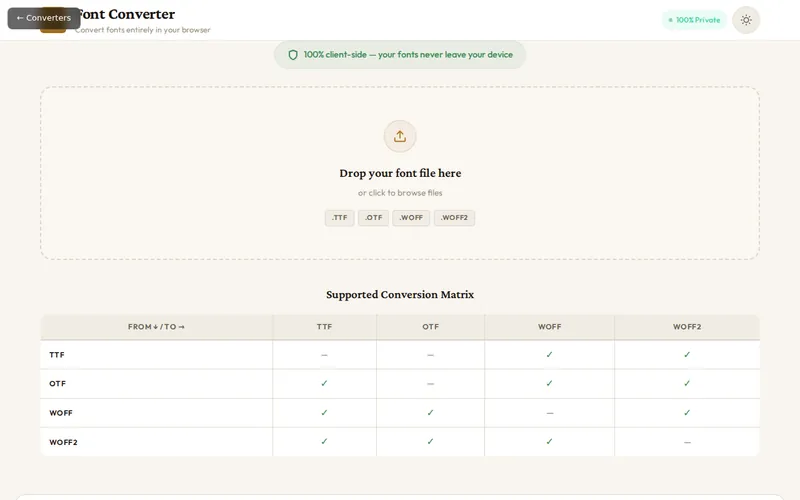The image size is (800, 500).
Task: Click checkmark for TTF to WOFF2
Action: pos(687,354)
